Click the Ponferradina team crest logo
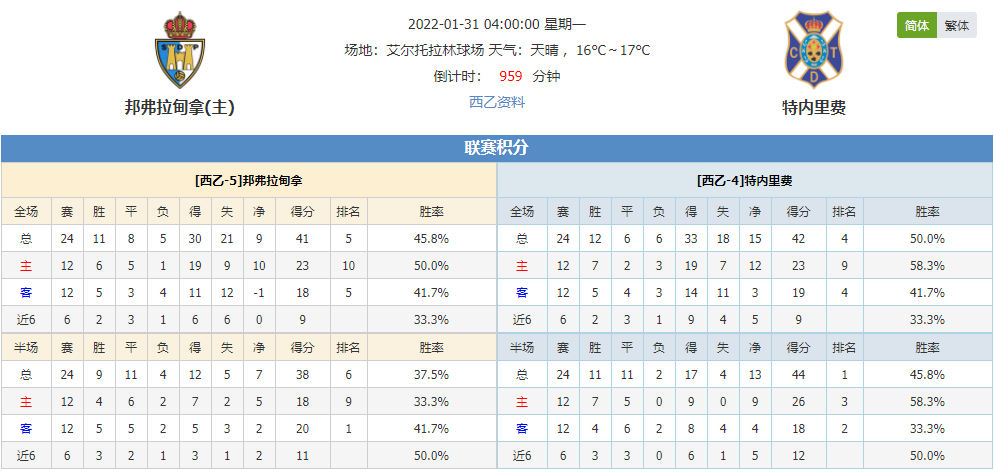 coord(180,50)
